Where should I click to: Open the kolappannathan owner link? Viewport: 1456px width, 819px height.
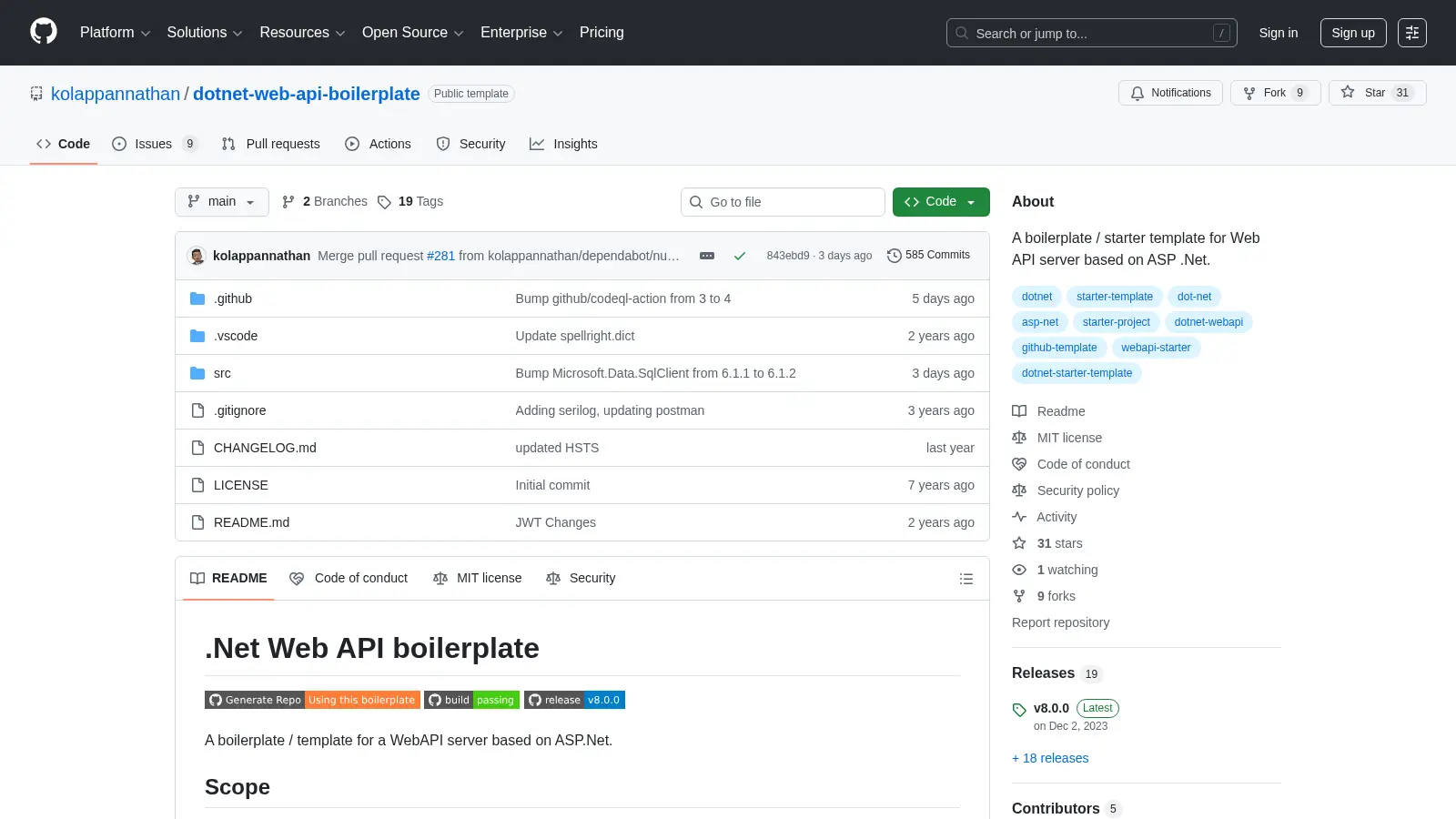coord(116,94)
